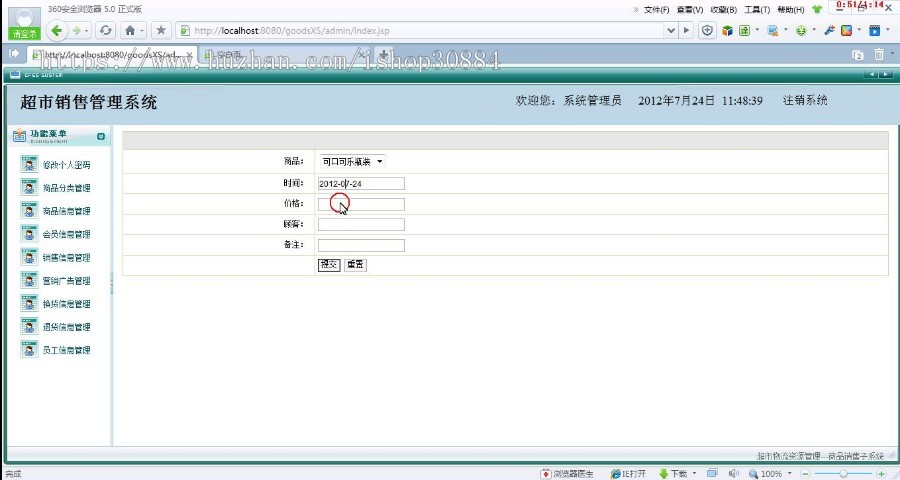Click the screenshot tool icon in toolbar
Viewport: 900px width, 480px height.
tap(773, 30)
